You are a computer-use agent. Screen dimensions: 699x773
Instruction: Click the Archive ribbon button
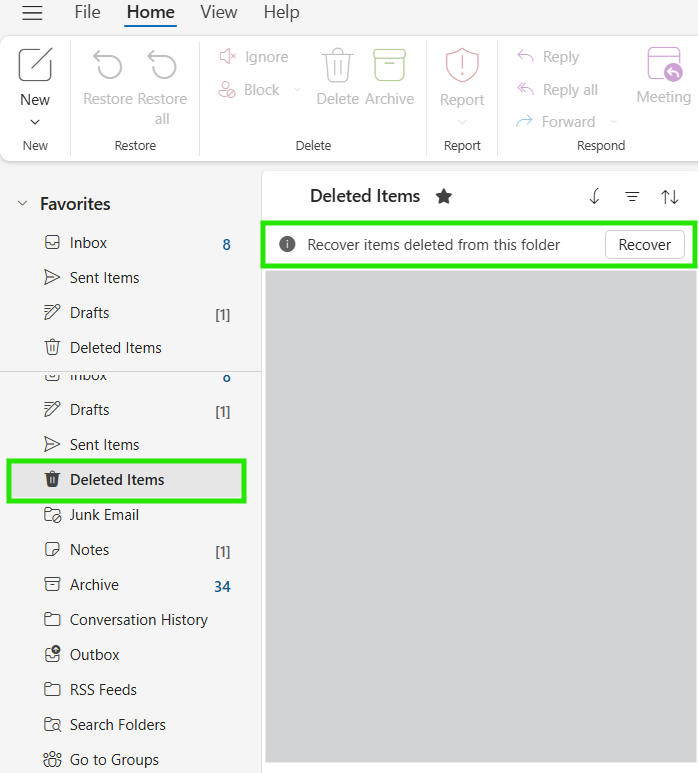[389, 76]
